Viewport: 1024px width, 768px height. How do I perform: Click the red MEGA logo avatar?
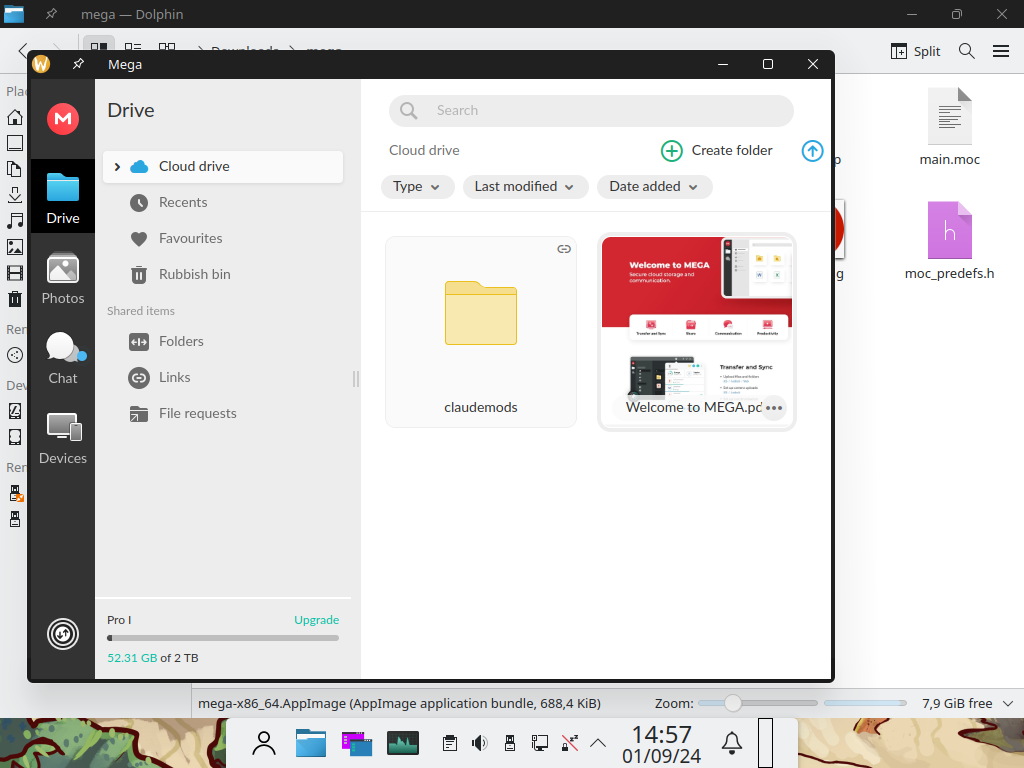click(63, 119)
